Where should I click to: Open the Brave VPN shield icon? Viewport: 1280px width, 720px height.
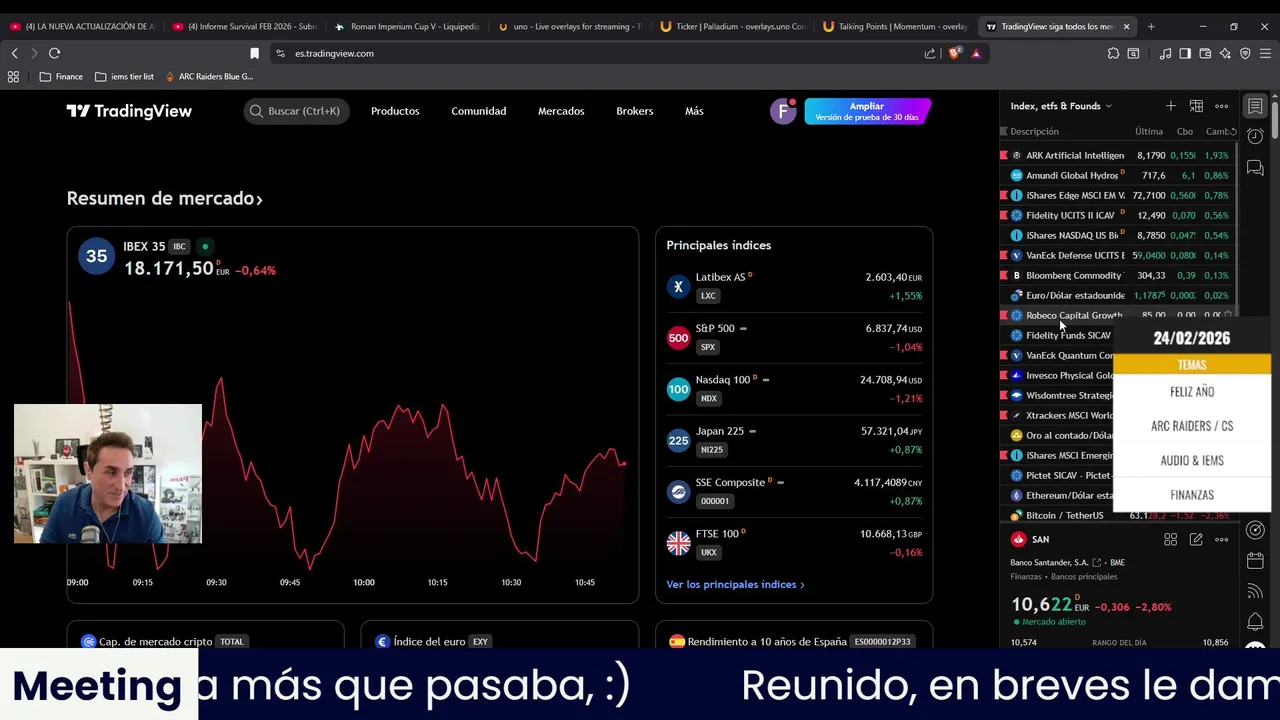pos(1245,53)
